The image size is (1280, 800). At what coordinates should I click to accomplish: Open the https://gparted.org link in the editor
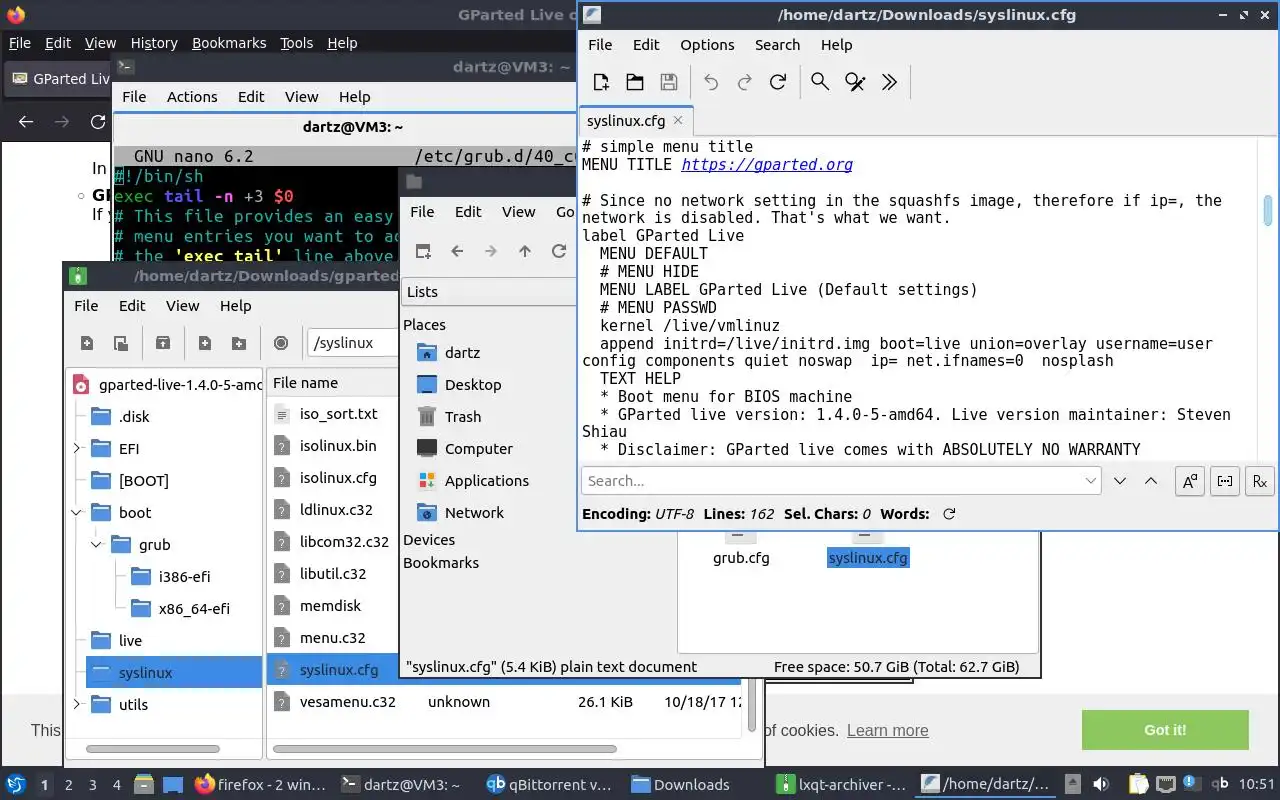pyautogui.click(x=767, y=164)
